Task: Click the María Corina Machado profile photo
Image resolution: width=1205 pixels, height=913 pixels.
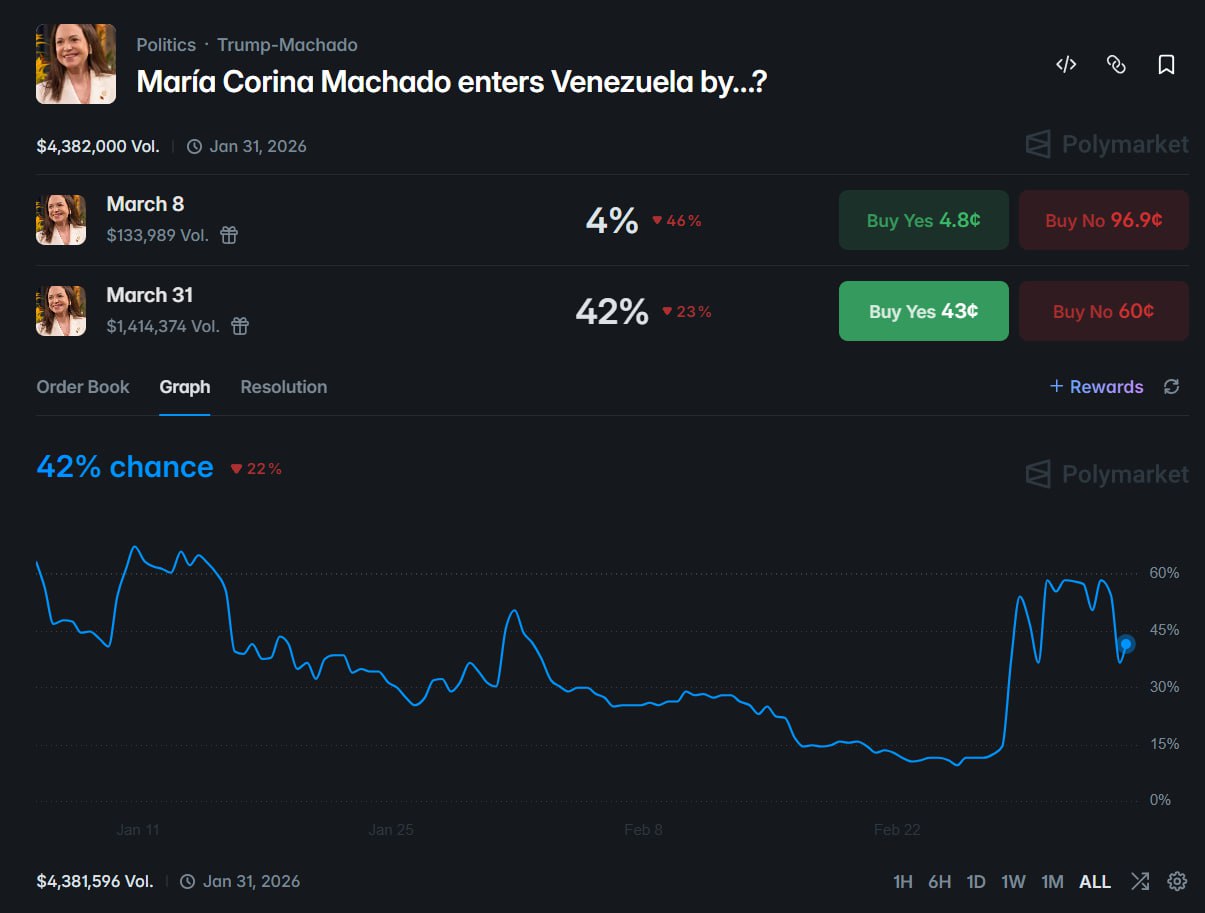Action: [x=75, y=64]
